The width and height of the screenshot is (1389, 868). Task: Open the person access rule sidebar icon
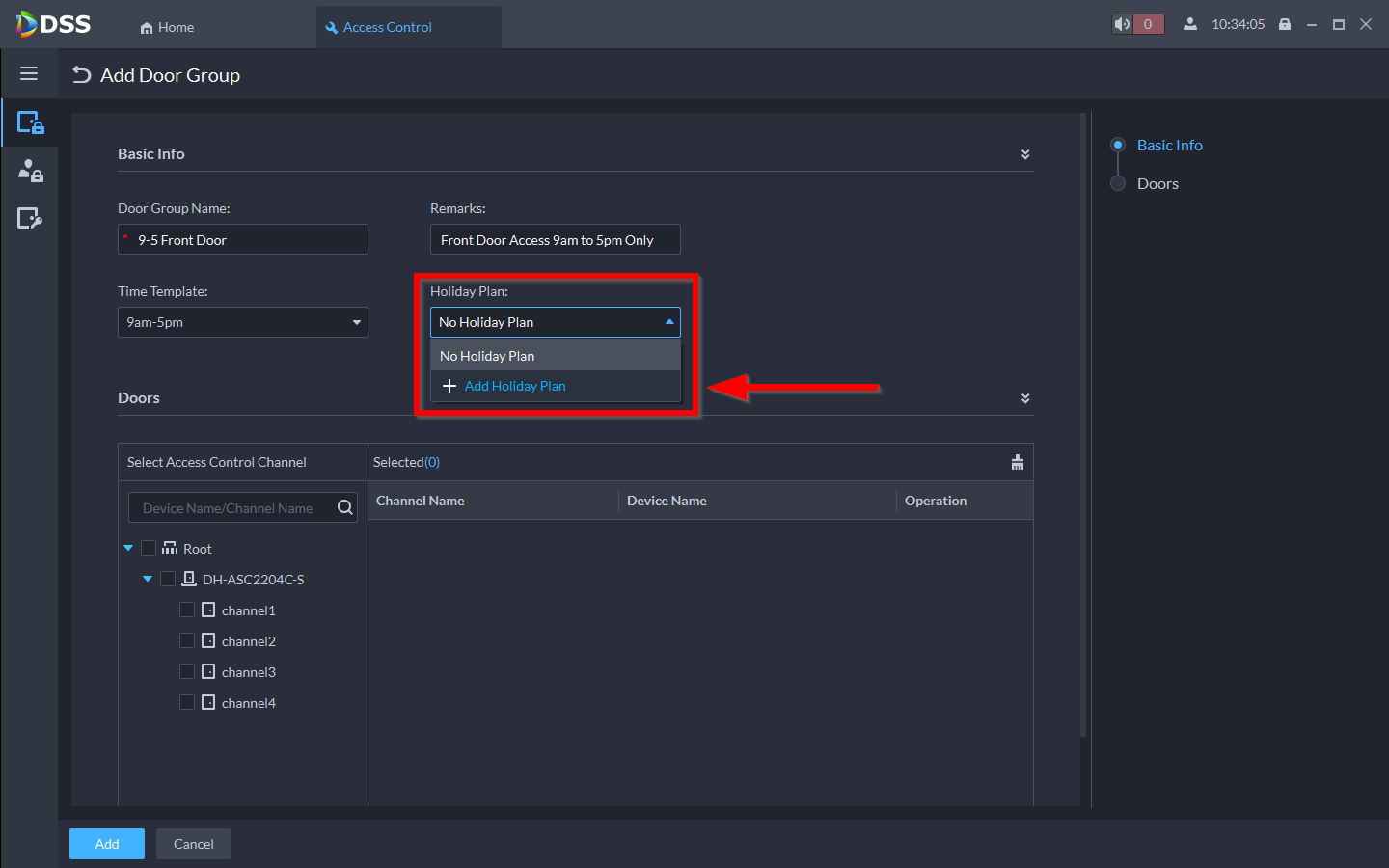point(30,171)
